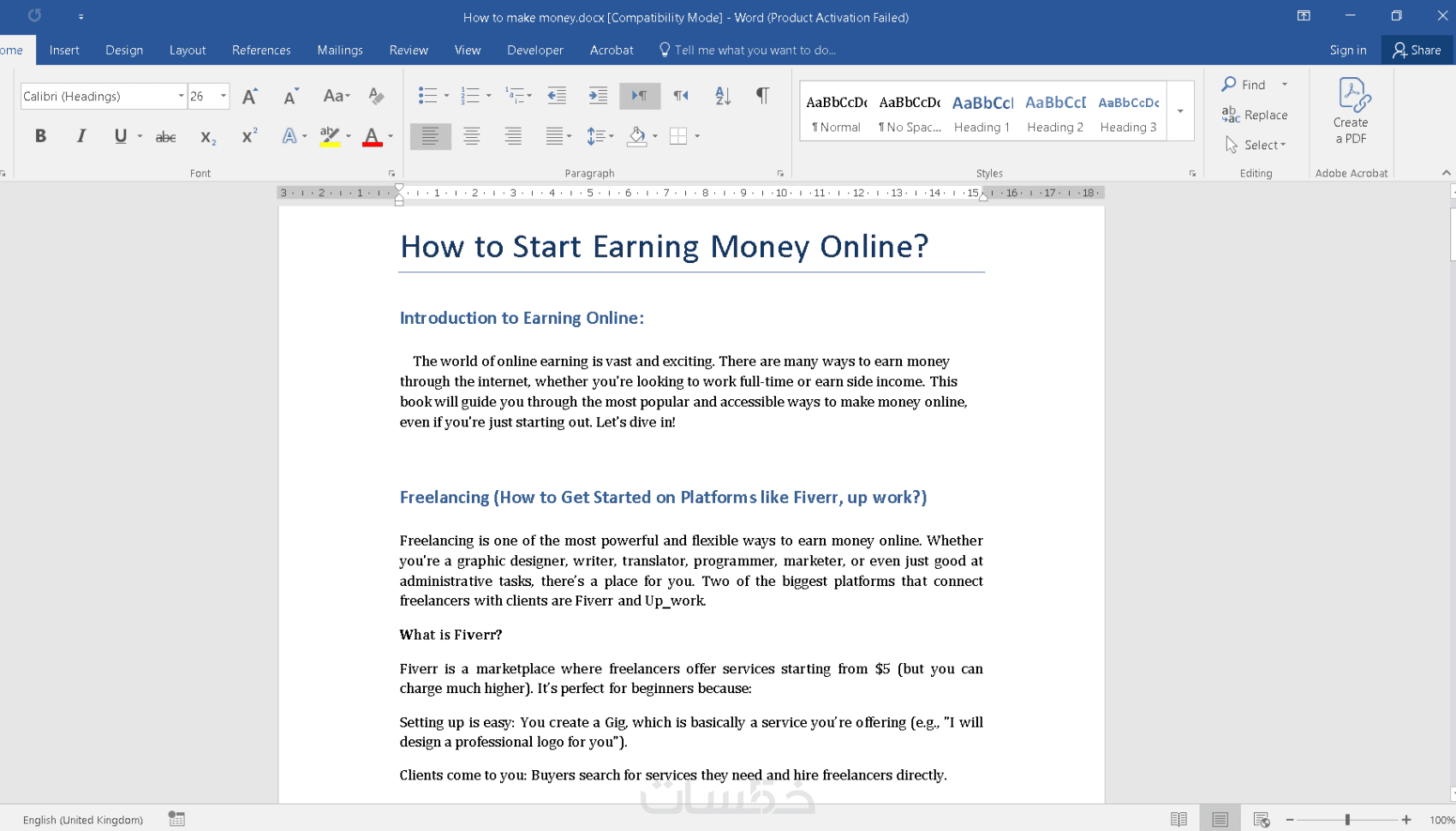Apply text effects and typography
1456x831 pixels.
(289, 136)
